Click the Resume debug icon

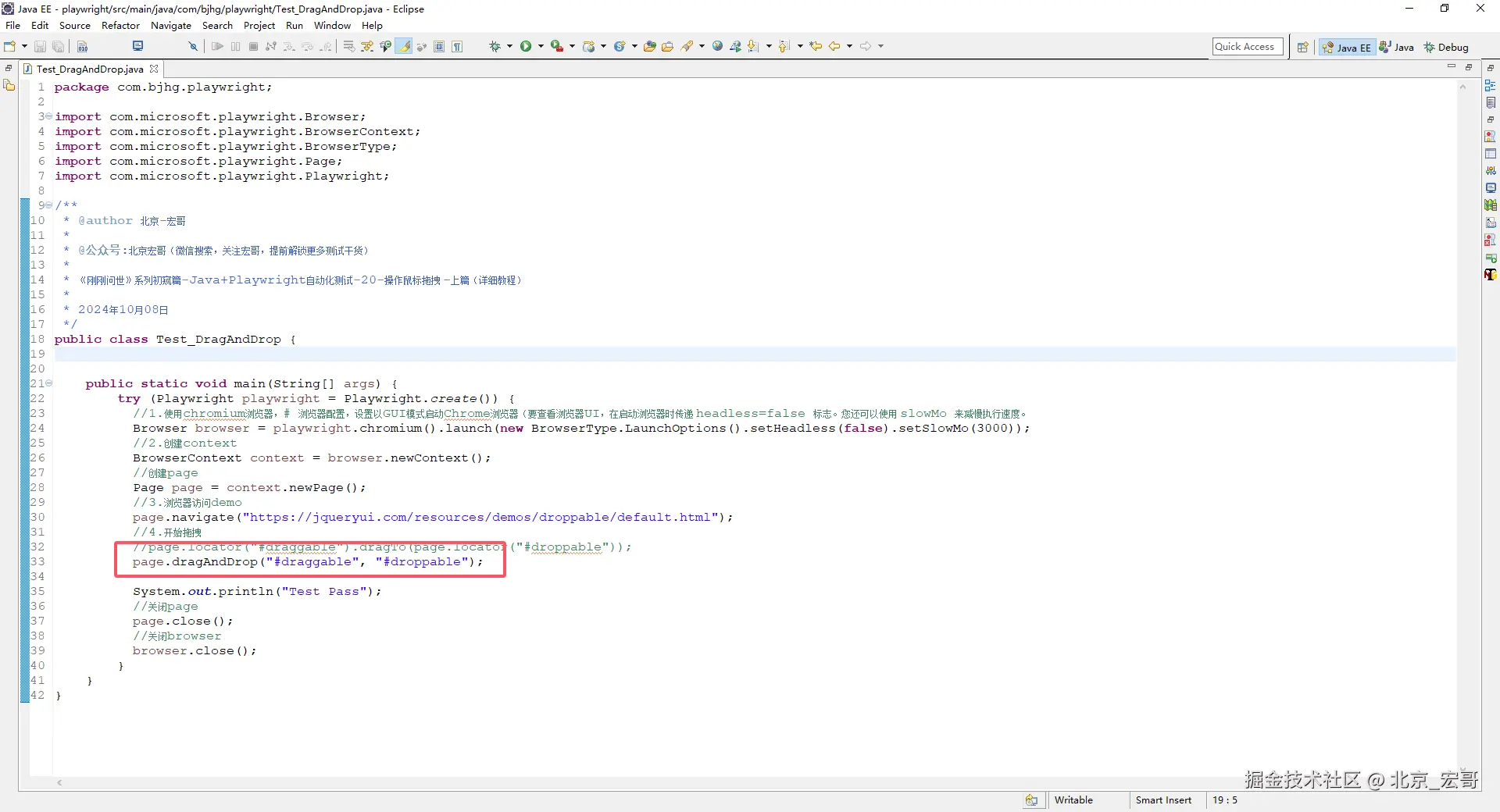pyautogui.click(x=217, y=46)
